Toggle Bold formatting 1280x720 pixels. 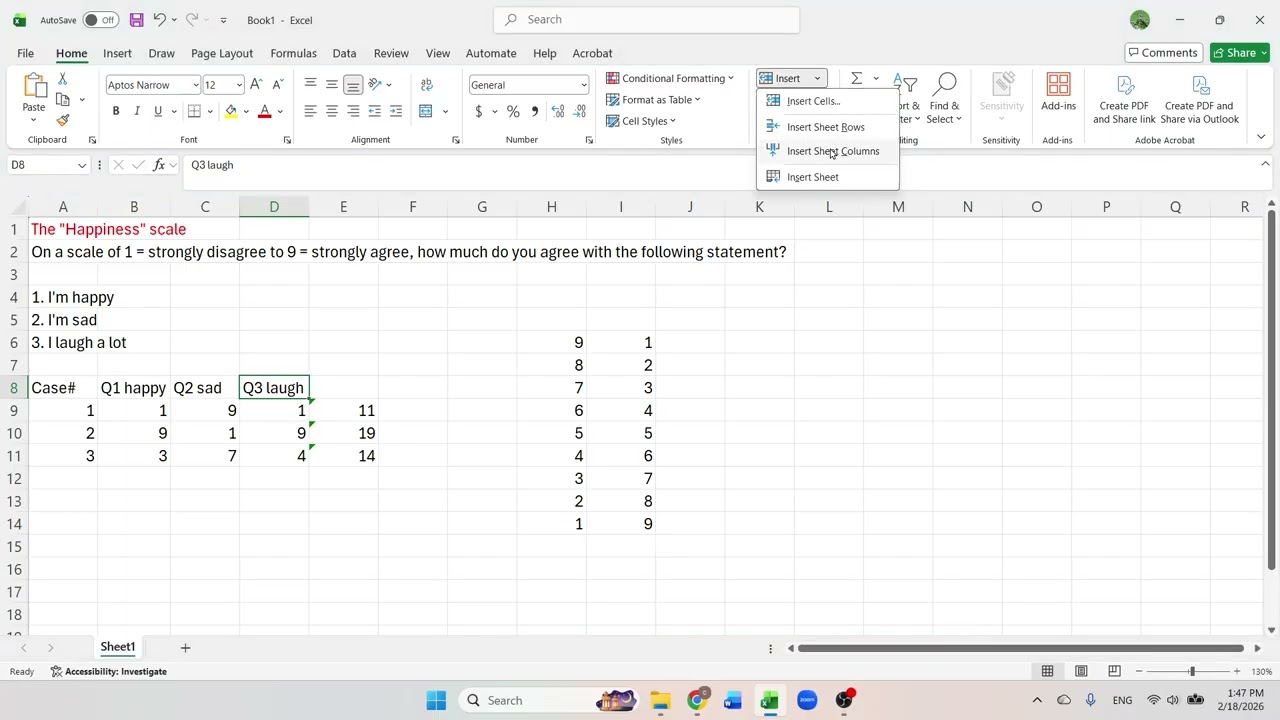(116, 111)
